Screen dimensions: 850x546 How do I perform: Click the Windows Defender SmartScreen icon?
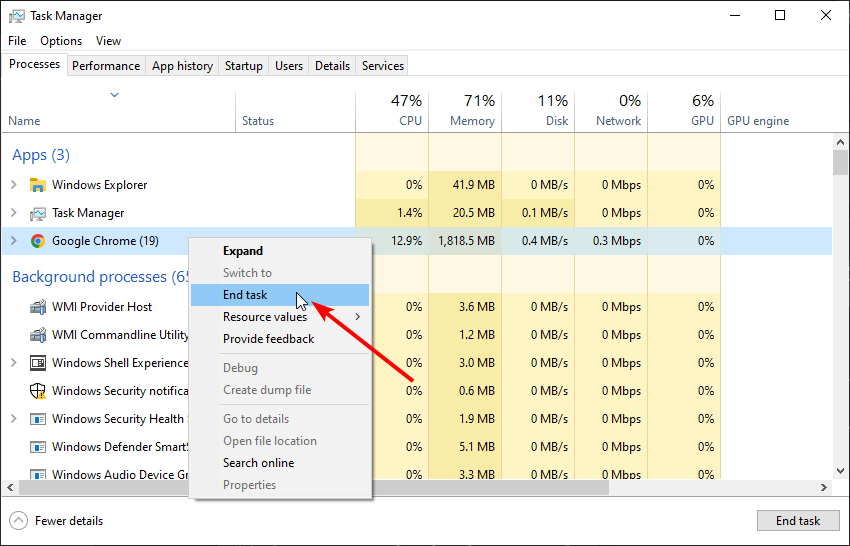(x=37, y=447)
